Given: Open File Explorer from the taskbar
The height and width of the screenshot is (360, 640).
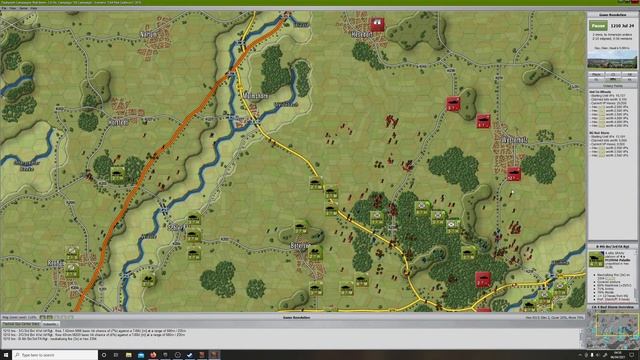Looking at the screenshot, I should 128,355.
